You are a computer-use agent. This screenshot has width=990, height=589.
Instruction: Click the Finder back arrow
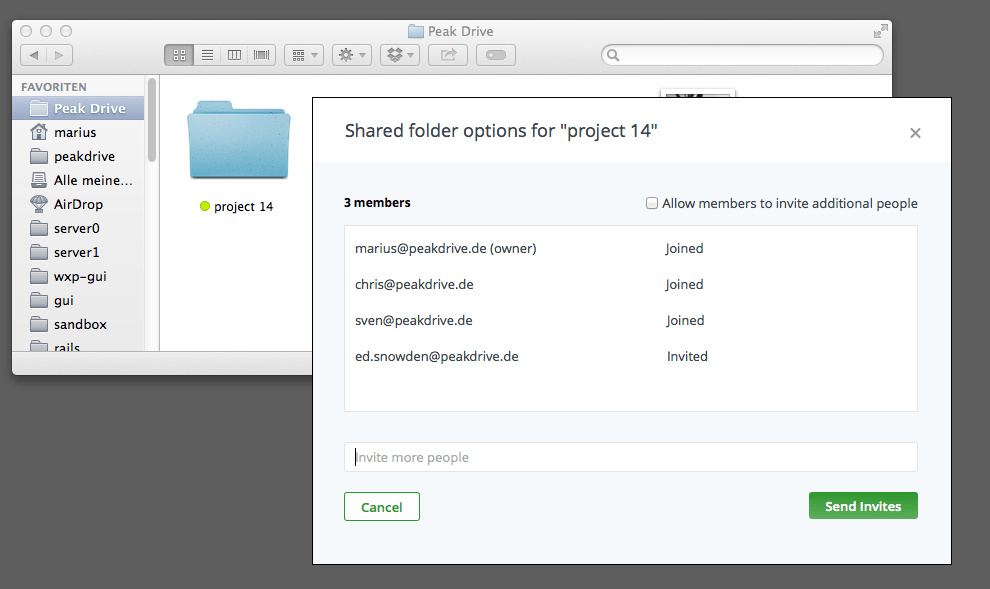(34, 55)
